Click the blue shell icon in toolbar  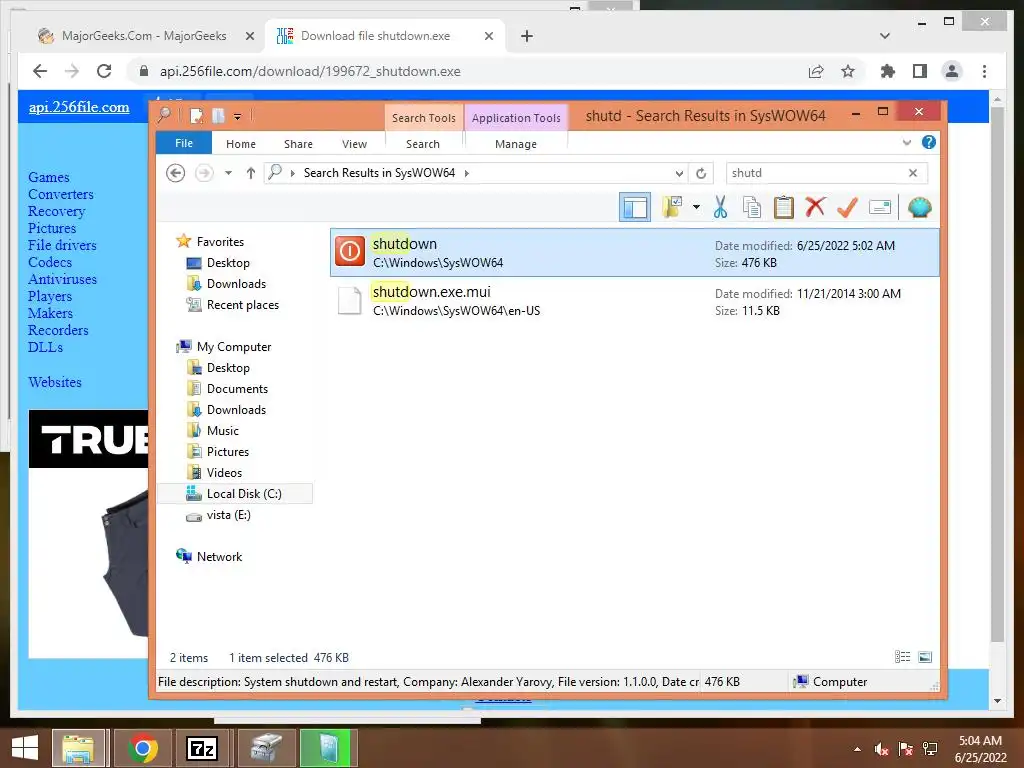[920, 207]
